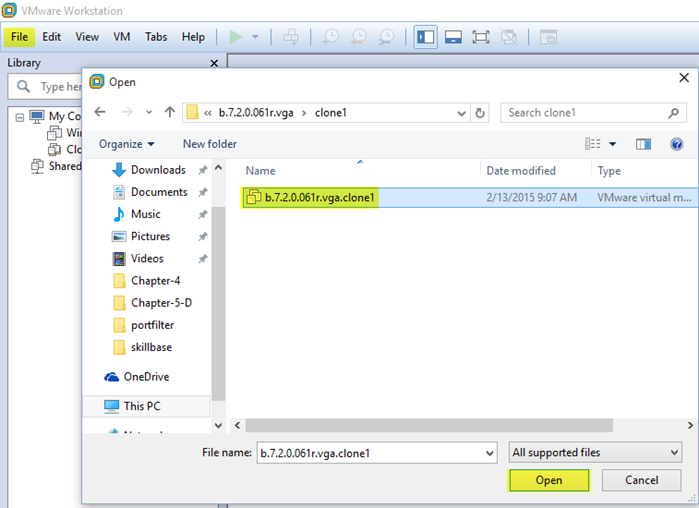Viewport: 699px width, 508px height.
Task: Open the Help menu
Action: click(x=193, y=37)
